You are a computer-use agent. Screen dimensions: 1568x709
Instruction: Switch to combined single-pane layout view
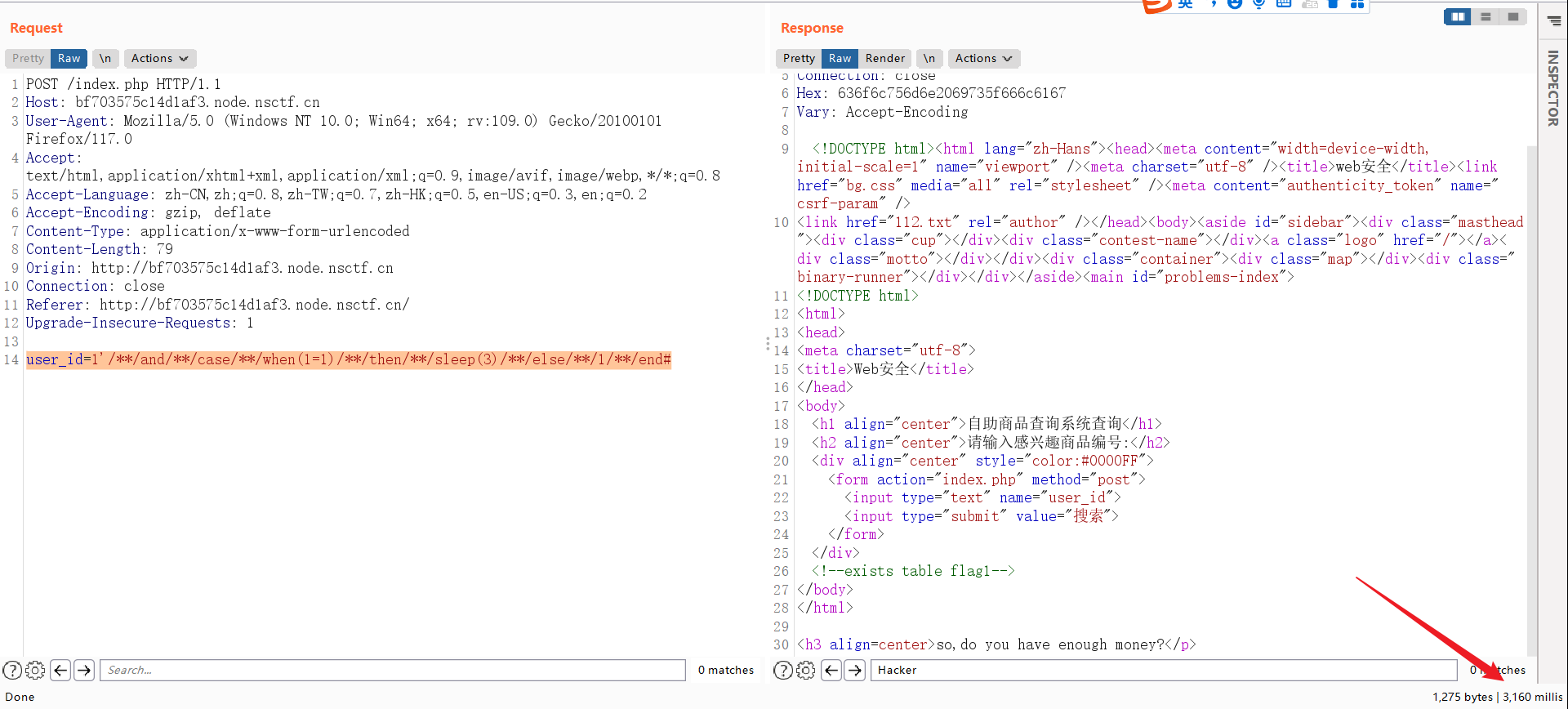(1513, 16)
